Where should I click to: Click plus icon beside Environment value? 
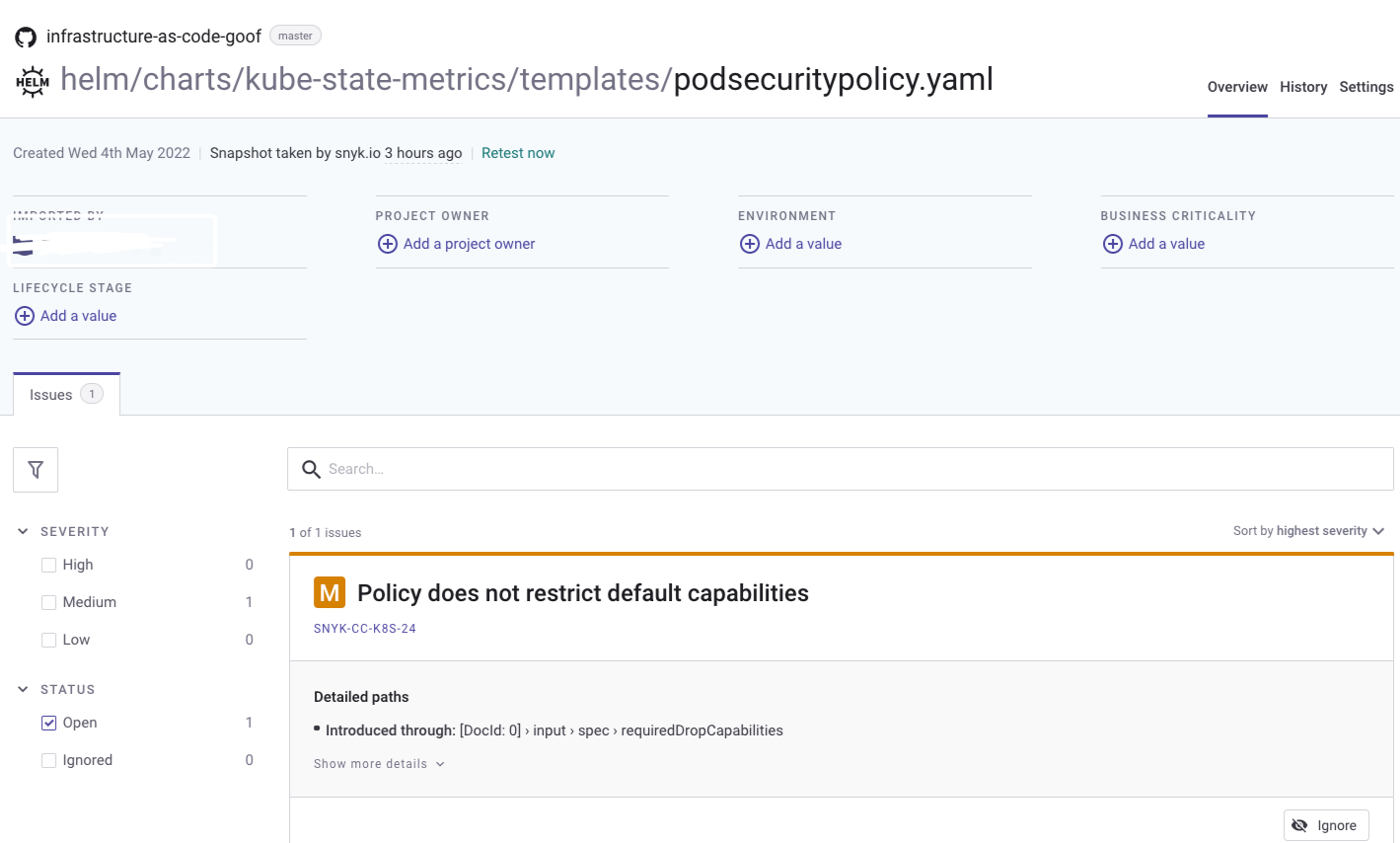(750, 244)
